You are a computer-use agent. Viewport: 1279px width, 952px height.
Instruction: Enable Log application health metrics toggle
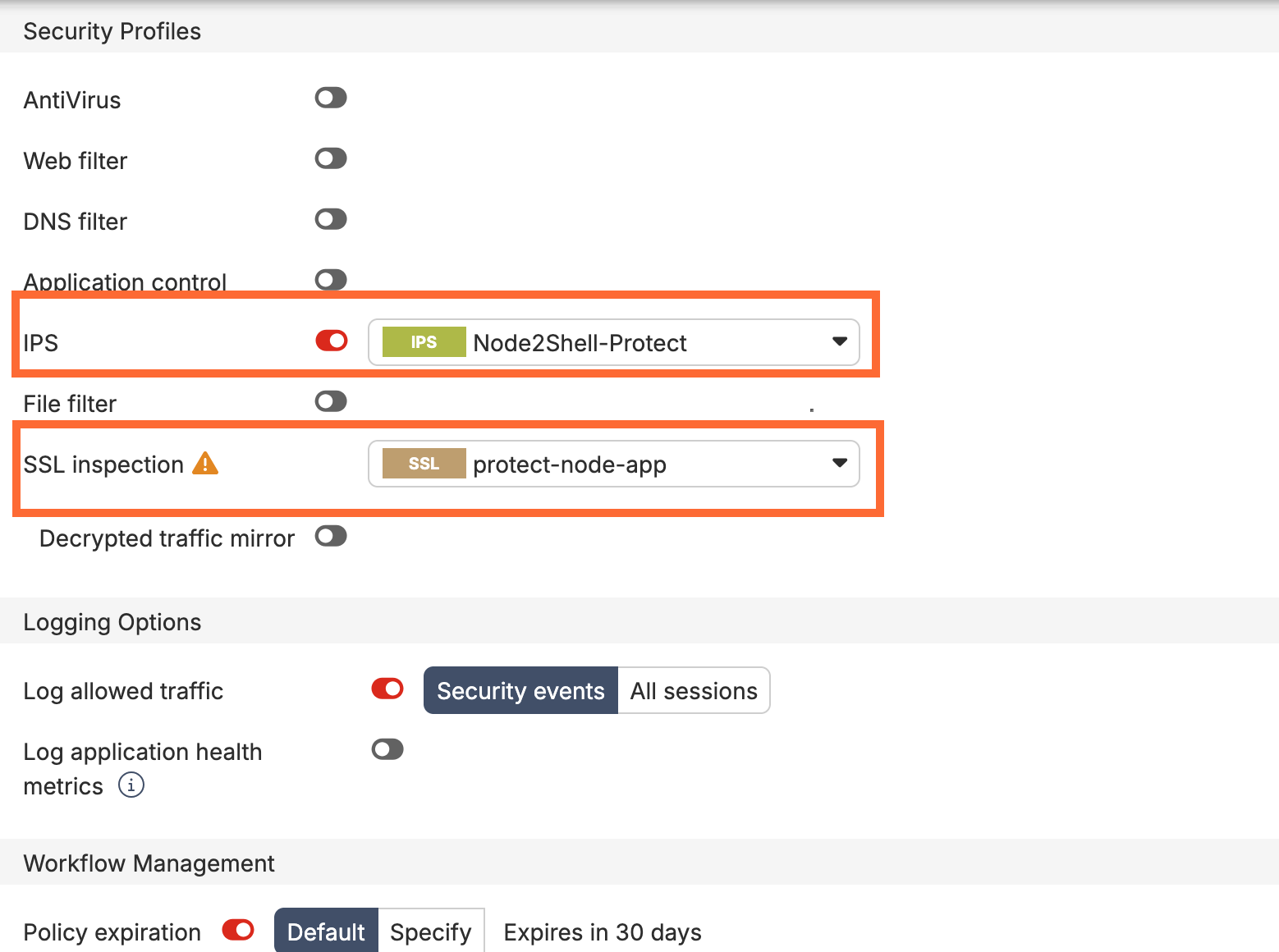(387, 749)
